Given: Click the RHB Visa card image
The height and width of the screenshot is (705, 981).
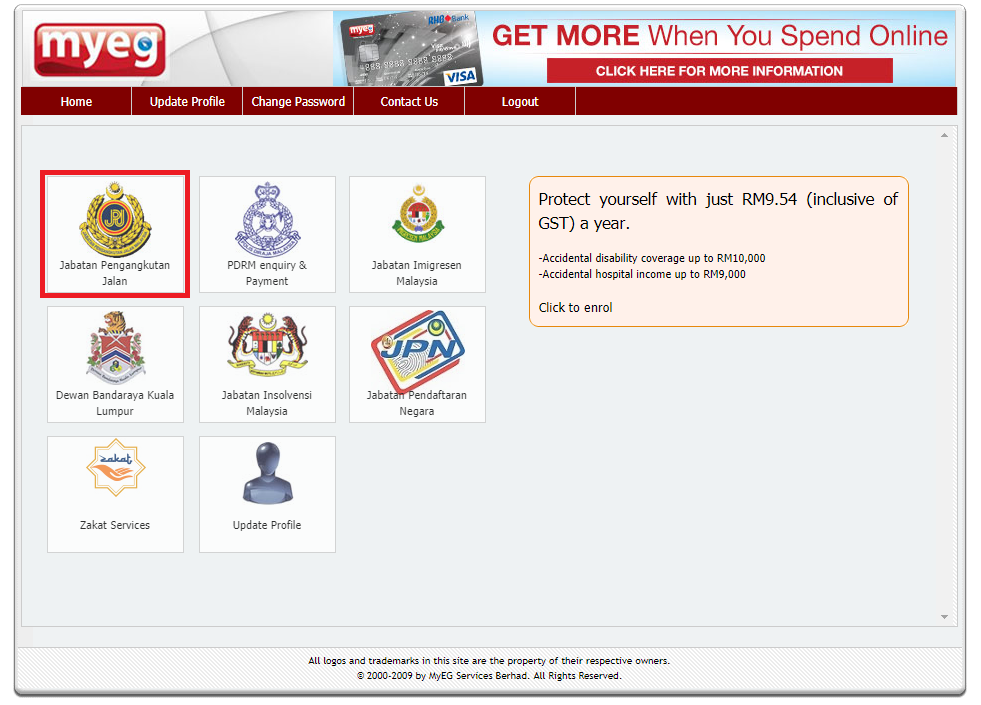Looking at the screenshot, I should coord(410,49).
